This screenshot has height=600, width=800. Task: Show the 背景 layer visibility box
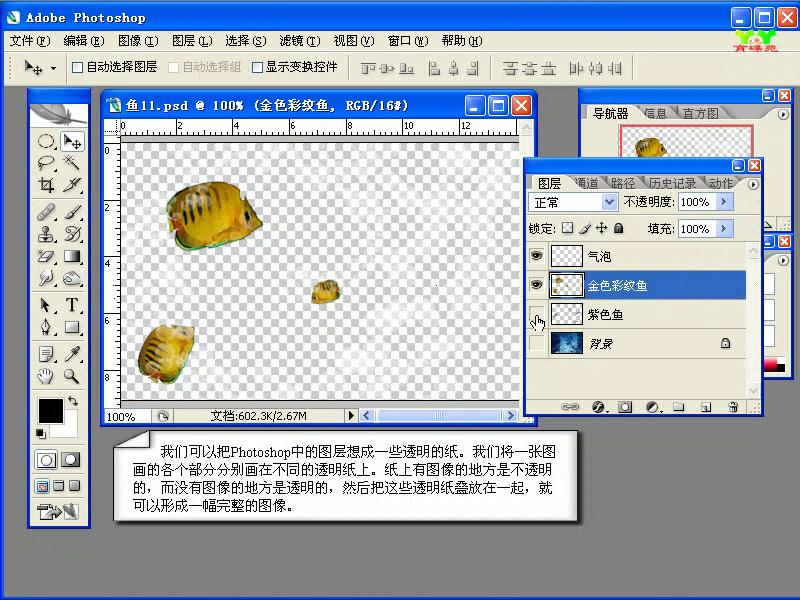click(536, 343)
